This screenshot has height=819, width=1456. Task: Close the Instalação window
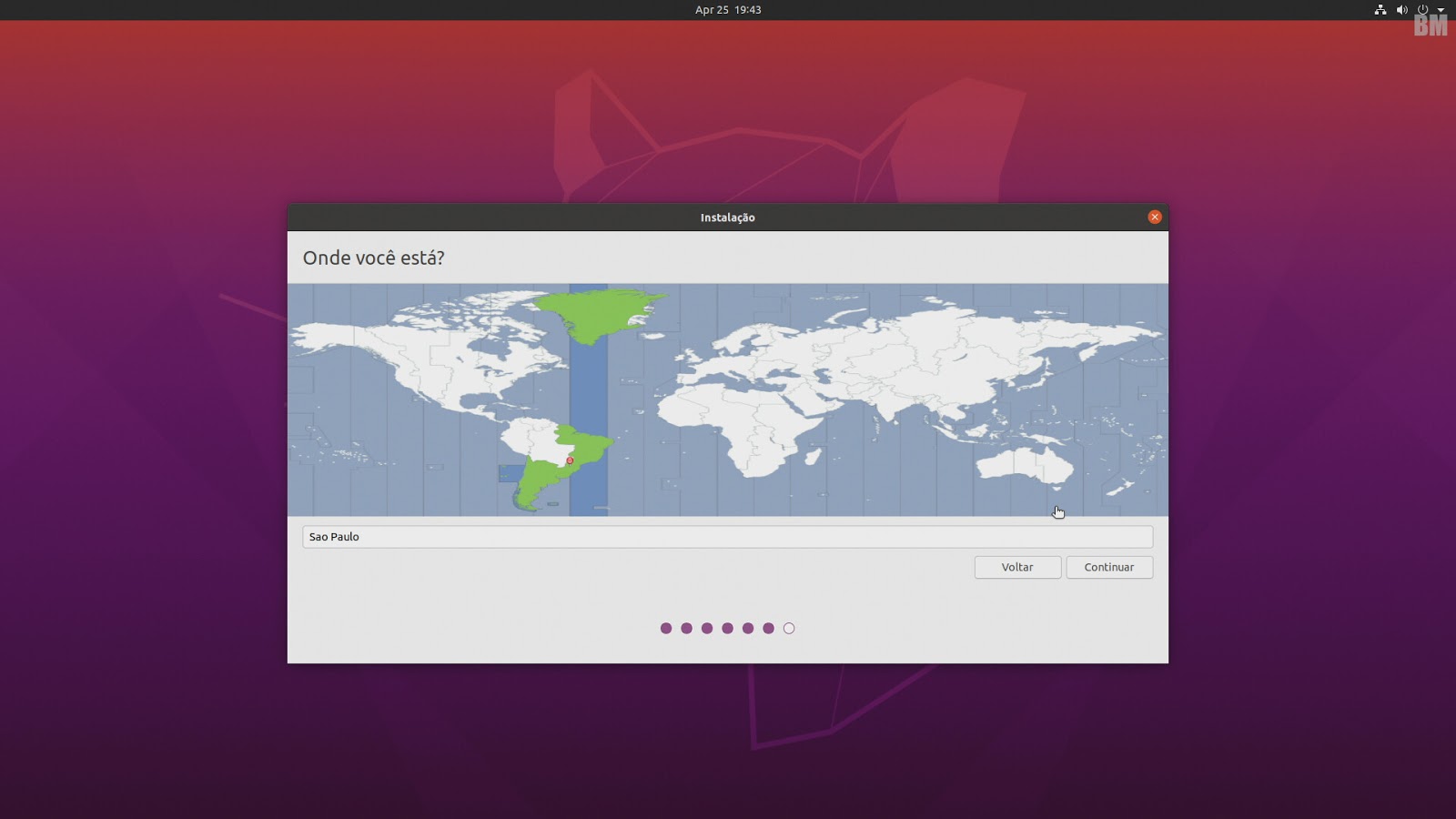point(1154,217)
